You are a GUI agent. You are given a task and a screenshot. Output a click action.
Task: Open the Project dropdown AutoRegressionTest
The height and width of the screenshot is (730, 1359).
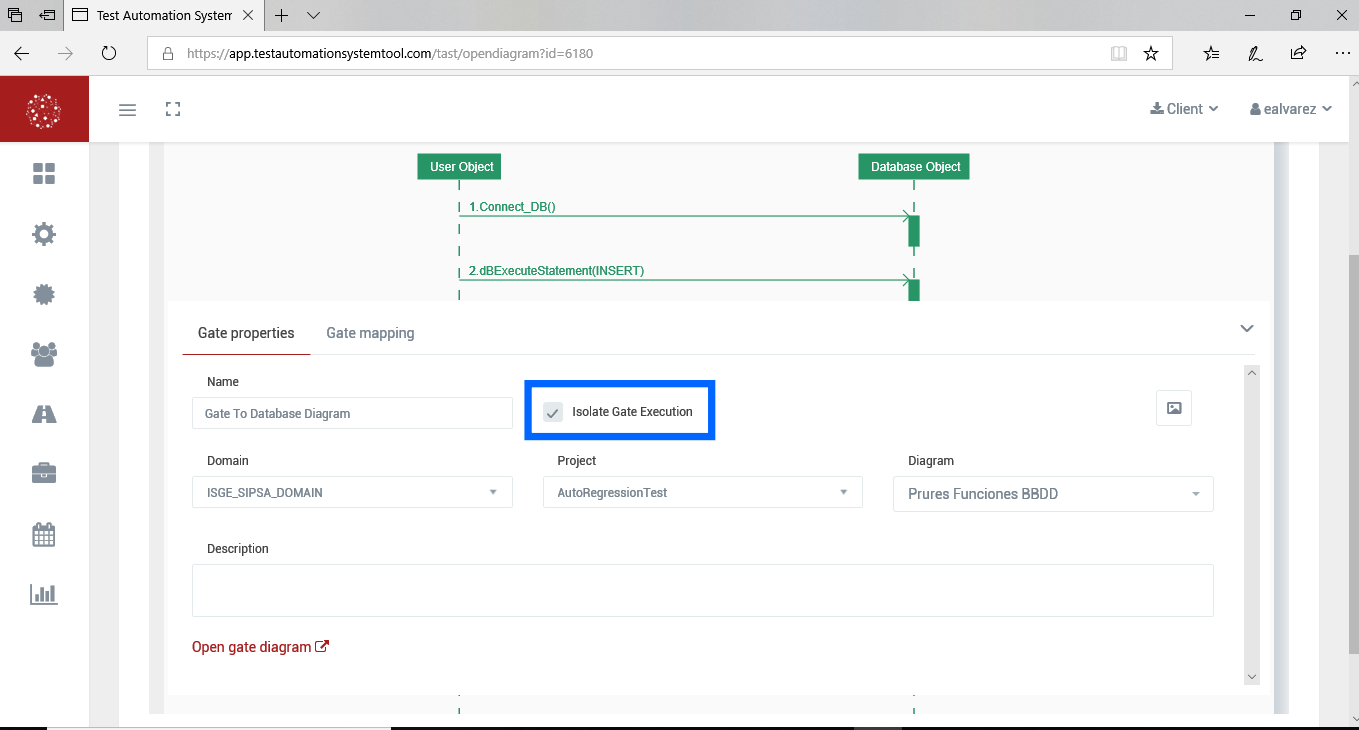[x=702, y=492]
